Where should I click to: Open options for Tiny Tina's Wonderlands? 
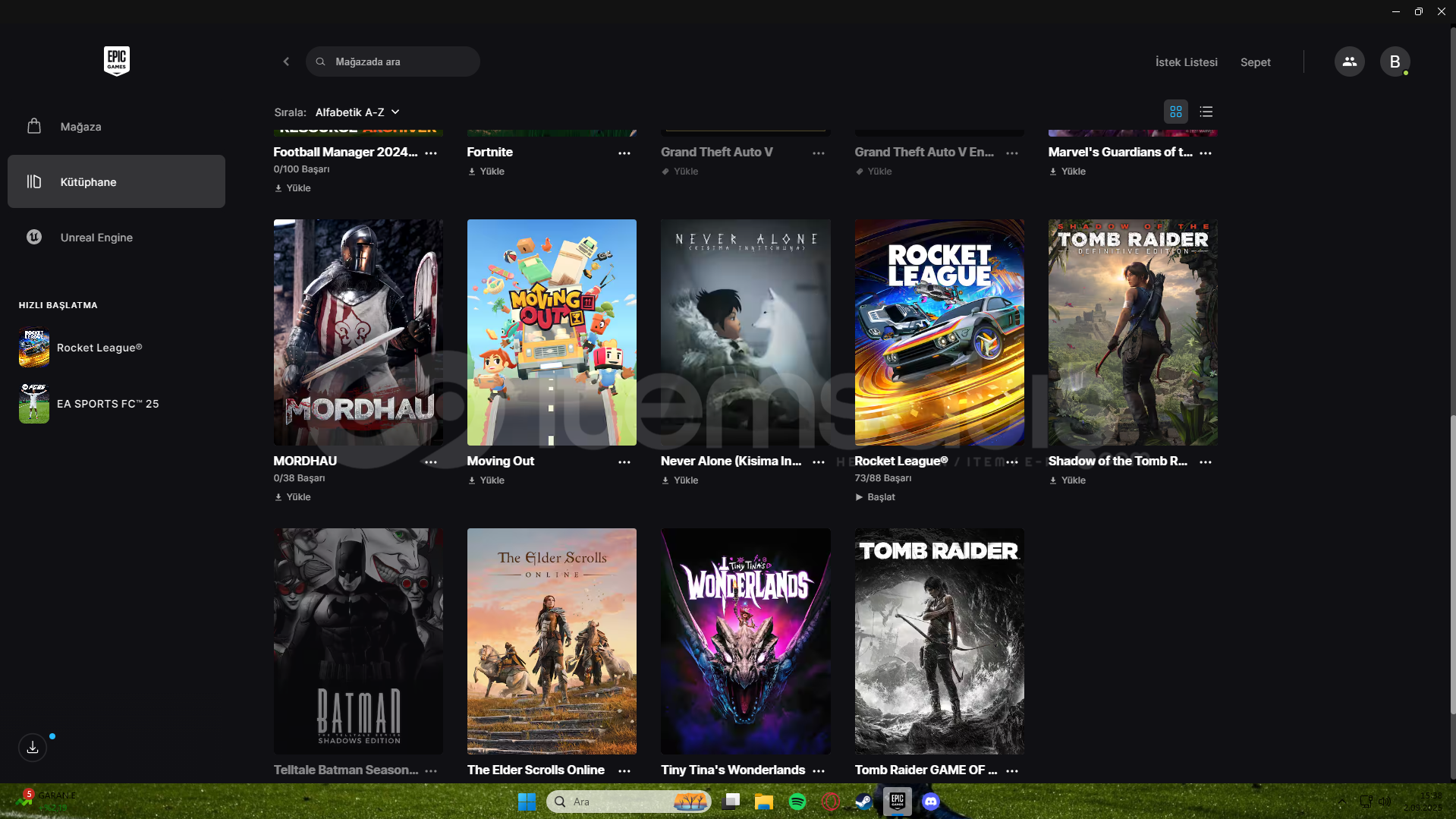pyautogui.click(x=819, y=770)
